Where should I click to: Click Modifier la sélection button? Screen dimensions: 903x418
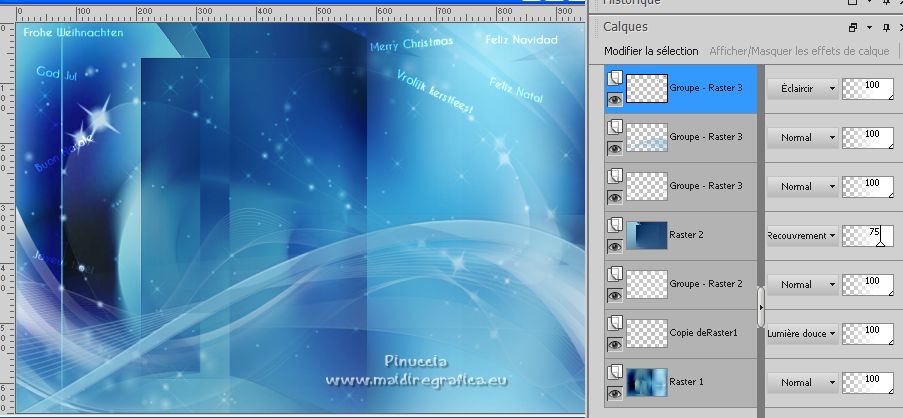651,51
